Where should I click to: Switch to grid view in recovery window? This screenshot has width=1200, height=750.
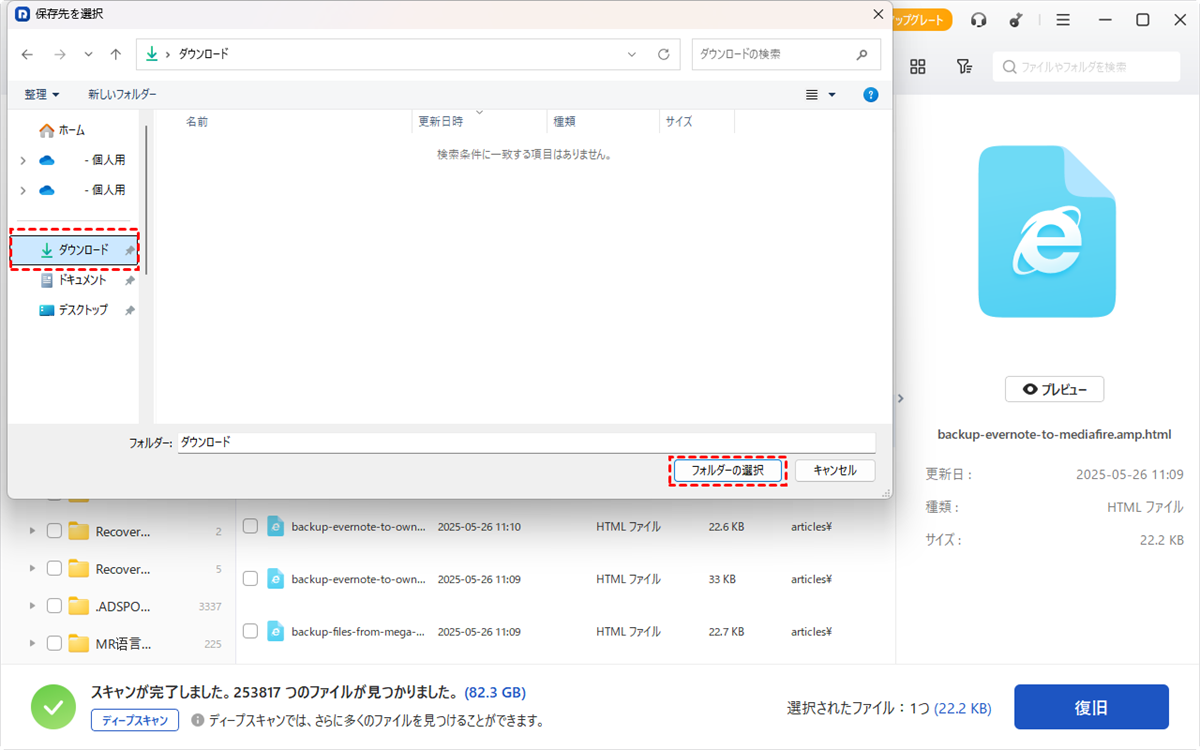tap(918, 67)
